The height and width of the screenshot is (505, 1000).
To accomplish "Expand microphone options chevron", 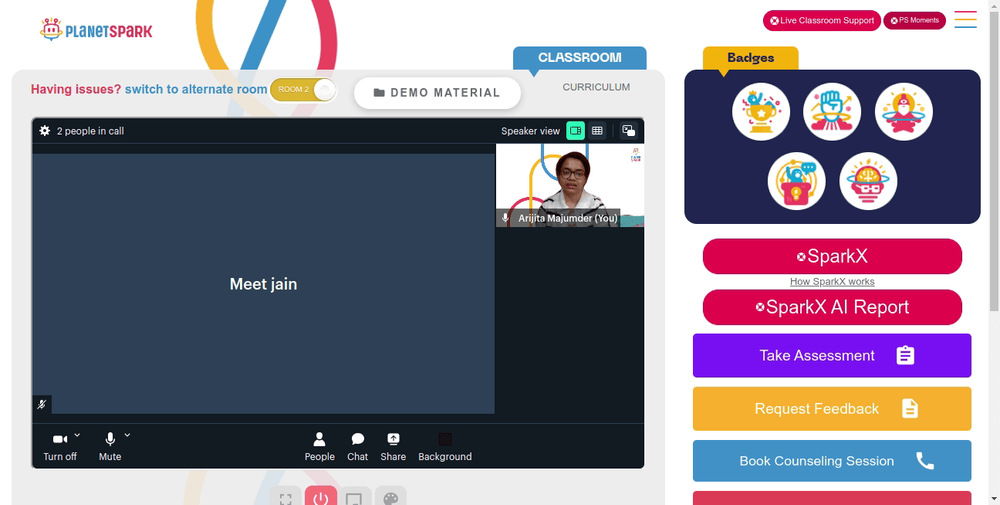I will pos(127,435).
